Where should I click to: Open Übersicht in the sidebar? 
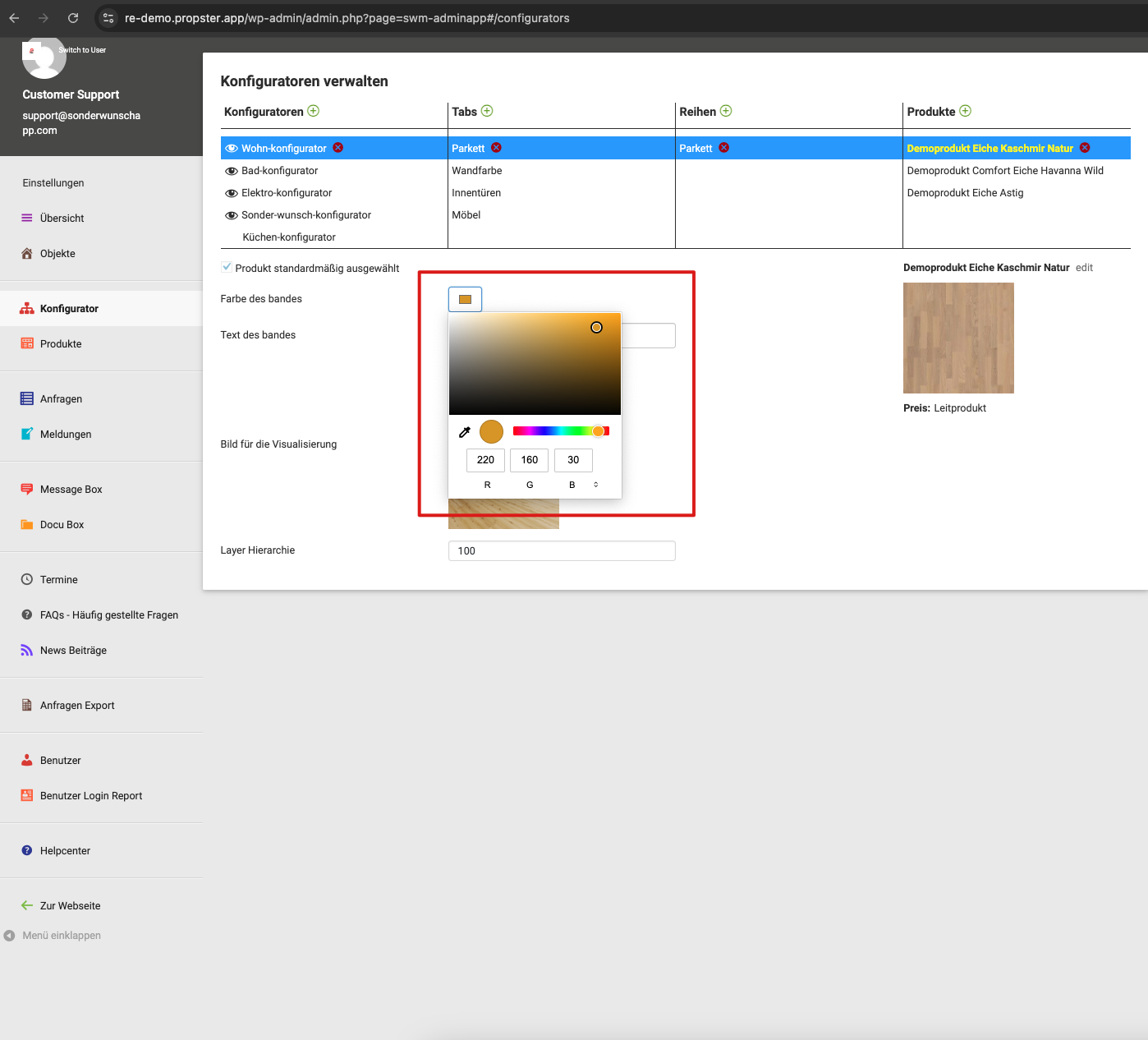coord(62,219)
